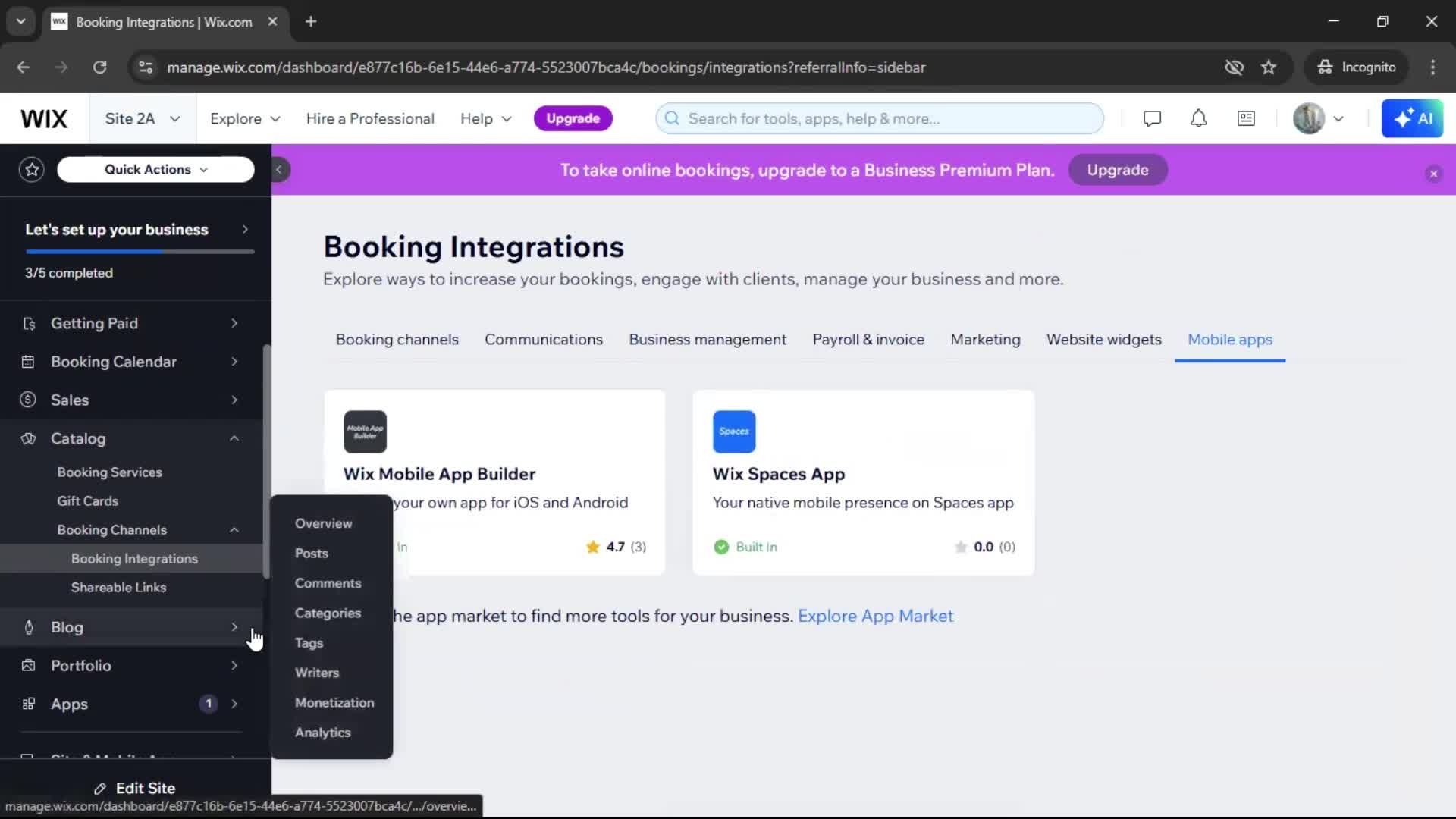Collapse the sidebar with arrow handle
Viewport: 1456px width, 819px height.
(279, 170)
